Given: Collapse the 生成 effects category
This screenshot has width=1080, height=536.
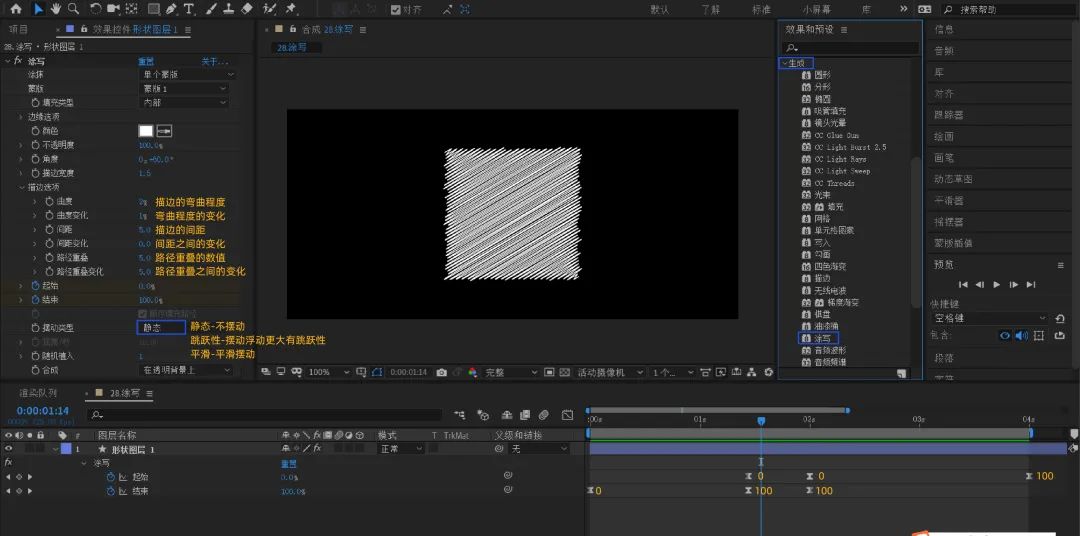Looking at the screenshot, I should (x=785, y=63).
